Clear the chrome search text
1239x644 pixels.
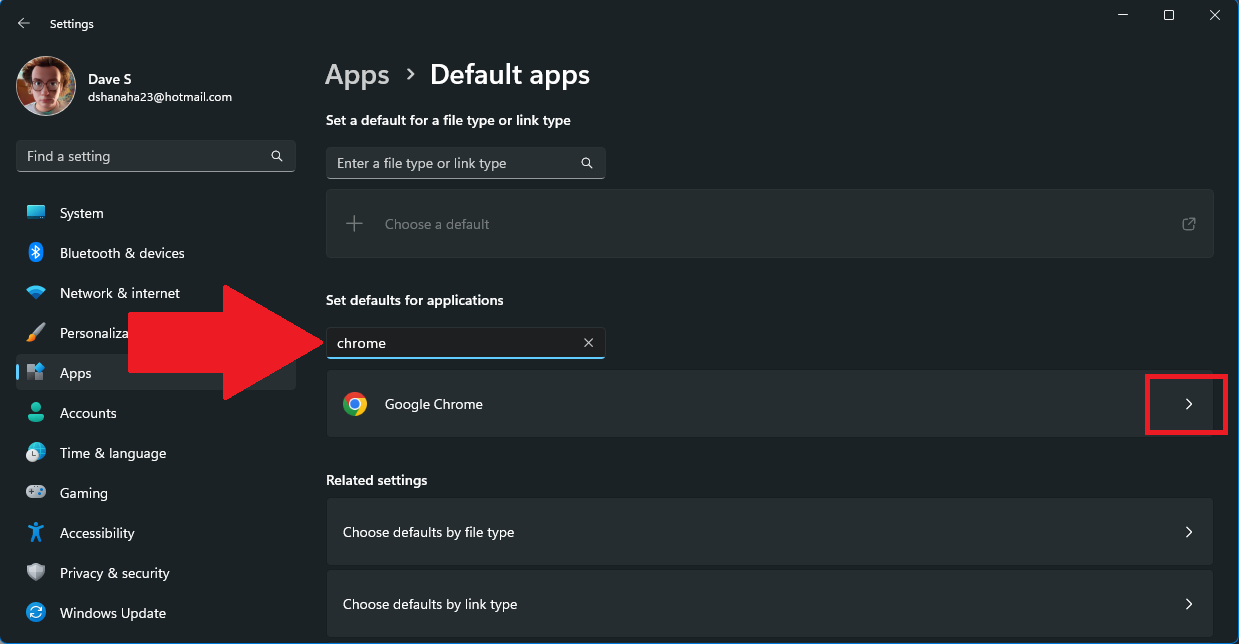tap(588, 342)
